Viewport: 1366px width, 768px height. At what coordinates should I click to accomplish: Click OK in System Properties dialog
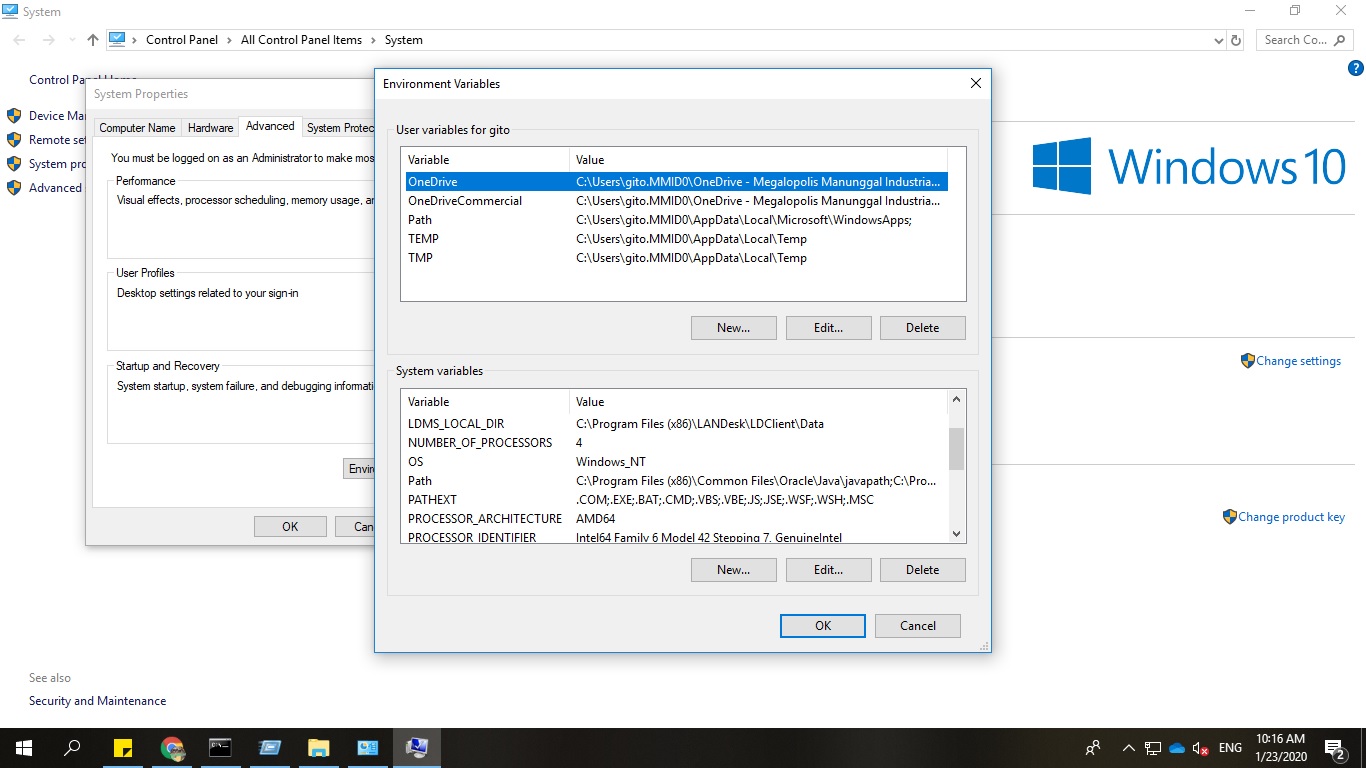(x=290, y=527)
